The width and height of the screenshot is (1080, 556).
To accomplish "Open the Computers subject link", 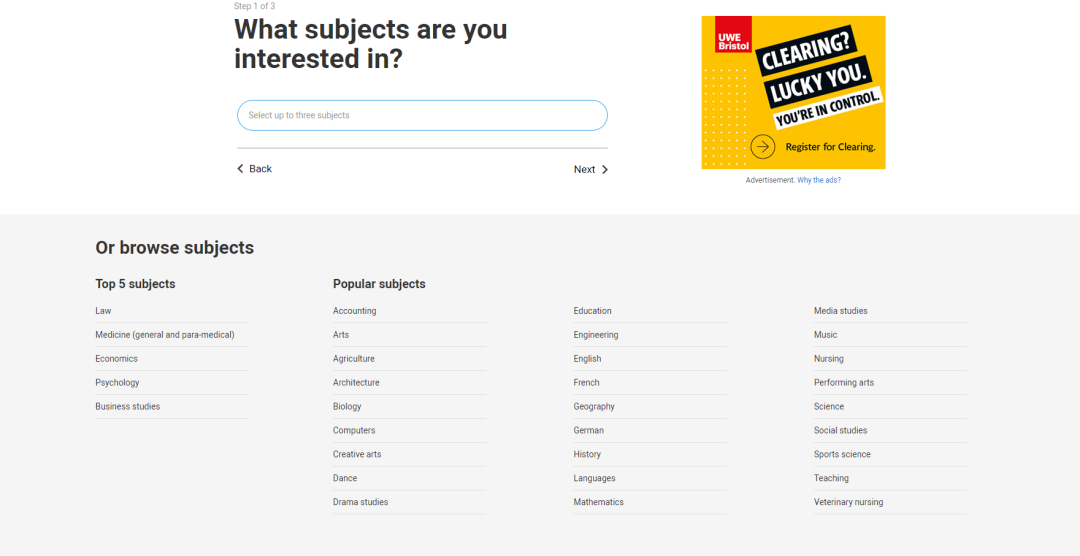I will pos(354,430).
